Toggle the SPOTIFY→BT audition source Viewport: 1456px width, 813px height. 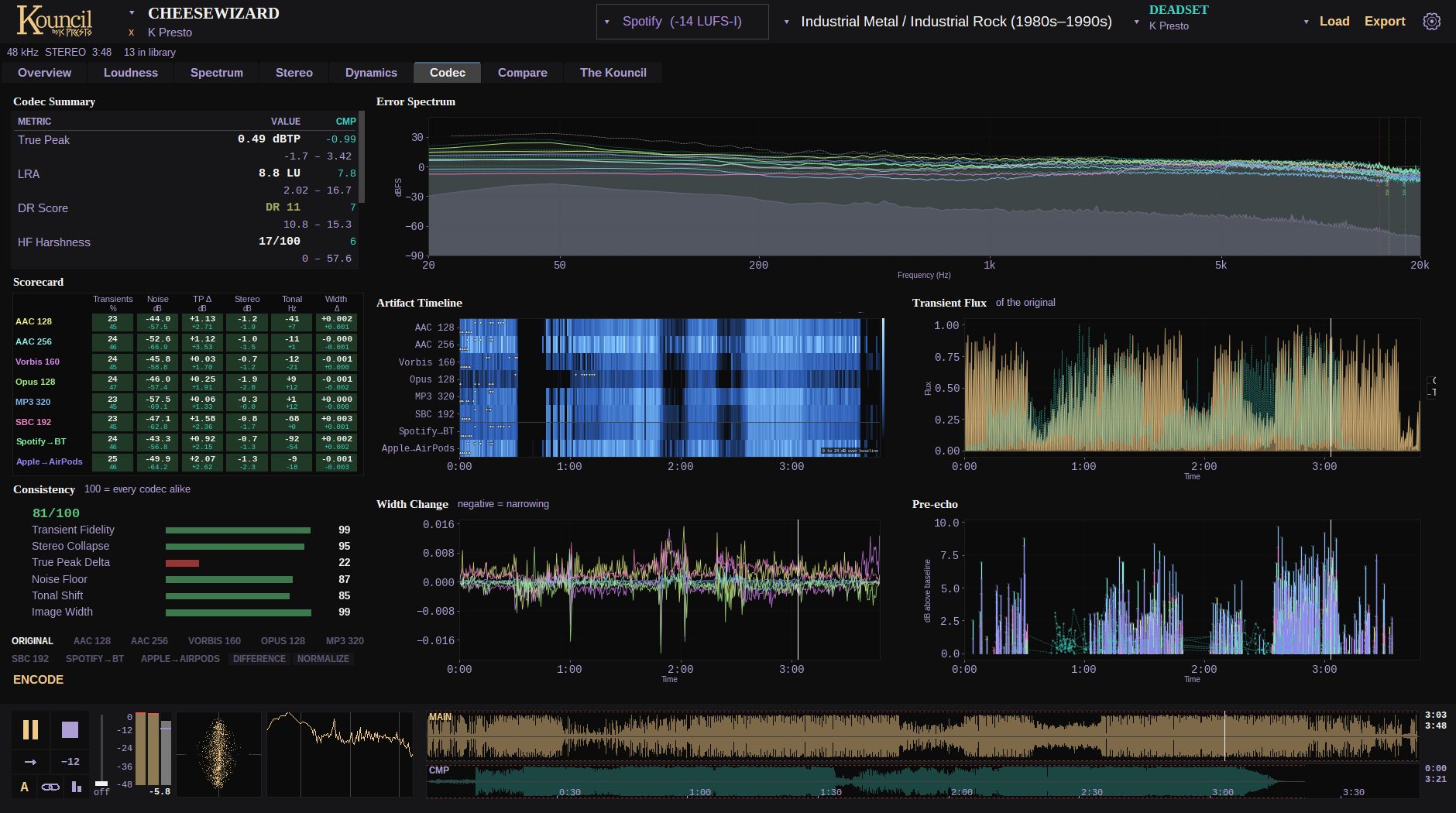pyautogui.click(x=94, y=659)
